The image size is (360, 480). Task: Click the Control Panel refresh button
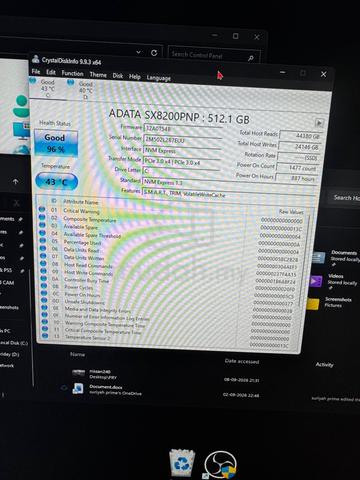pos(154,53)
